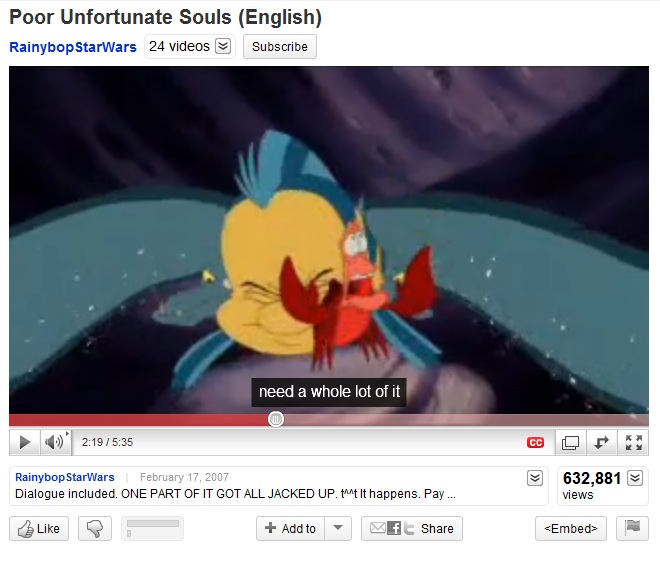Click the Embed button
Screen dimensions: 660x562
tap(571, 528)
